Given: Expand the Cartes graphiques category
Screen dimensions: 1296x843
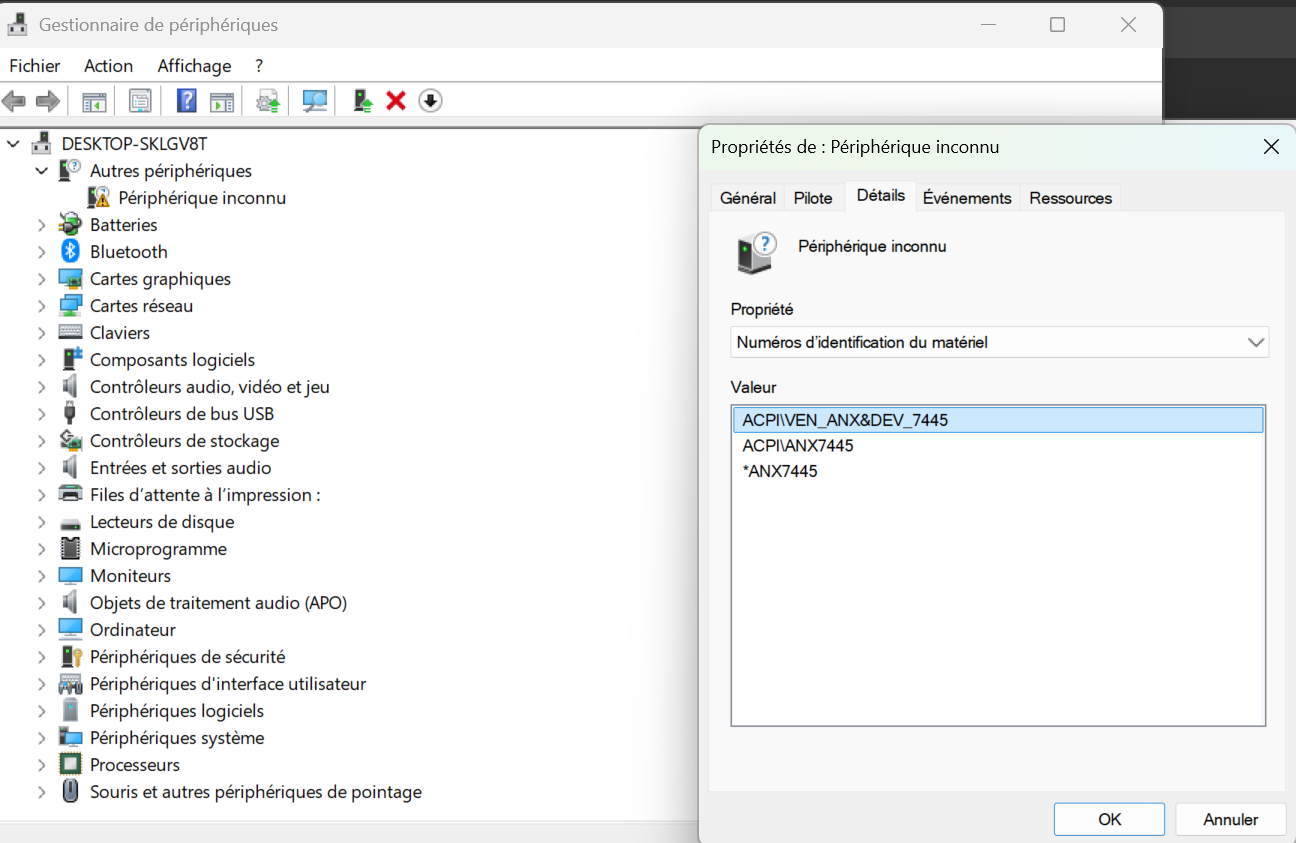Looking at the screenshot, I should coord(41,279).
